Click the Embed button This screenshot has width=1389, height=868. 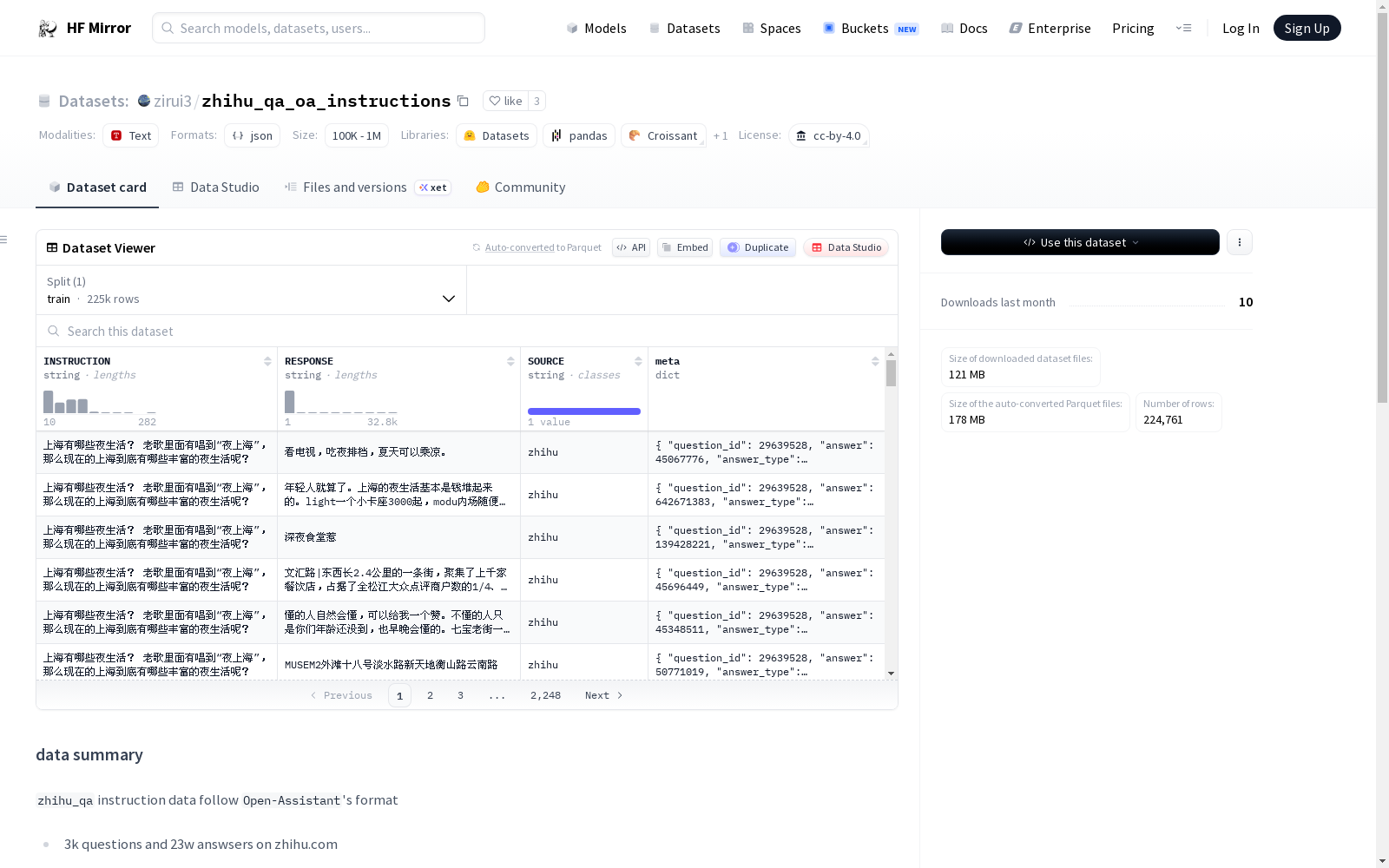pyautogui.click(x=685, y=247)
